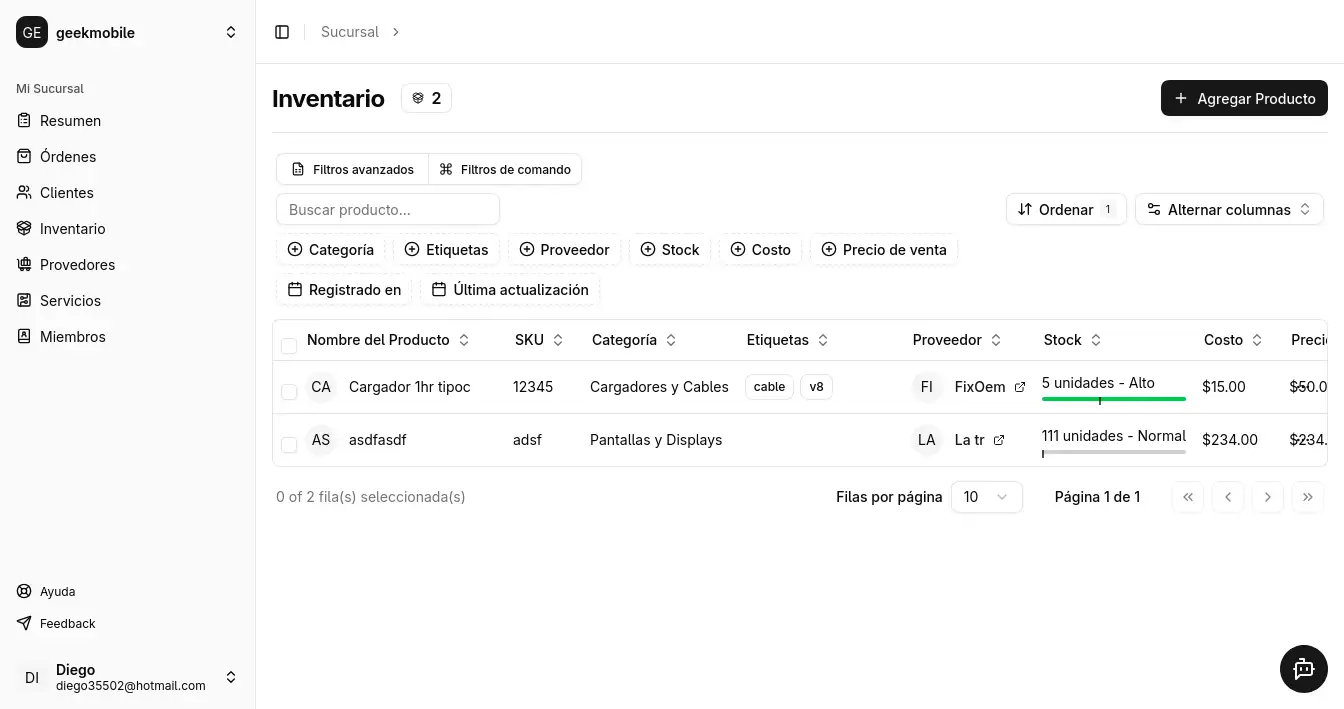1344x709 pixels.
Task: Navigate to Órdenes in sidebar
Action: pyautogui.click(x=68, y=157)
